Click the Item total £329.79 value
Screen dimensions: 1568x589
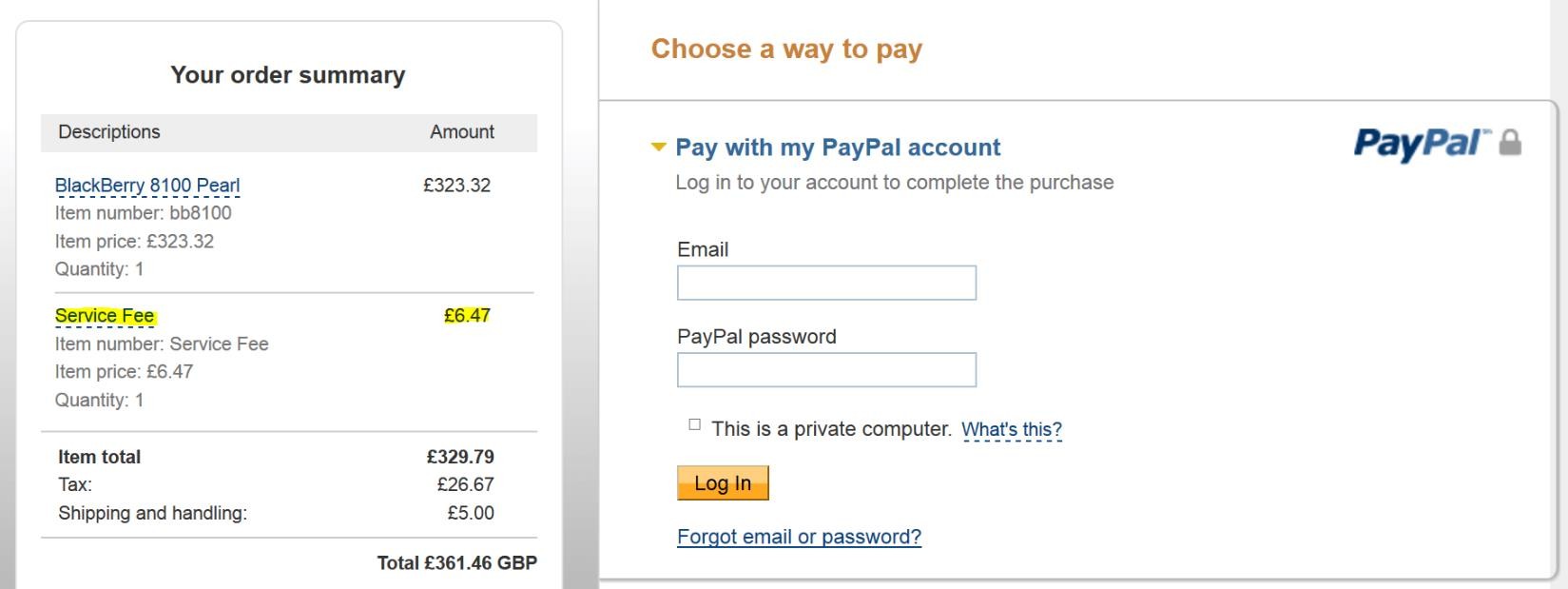click(460, 457)
